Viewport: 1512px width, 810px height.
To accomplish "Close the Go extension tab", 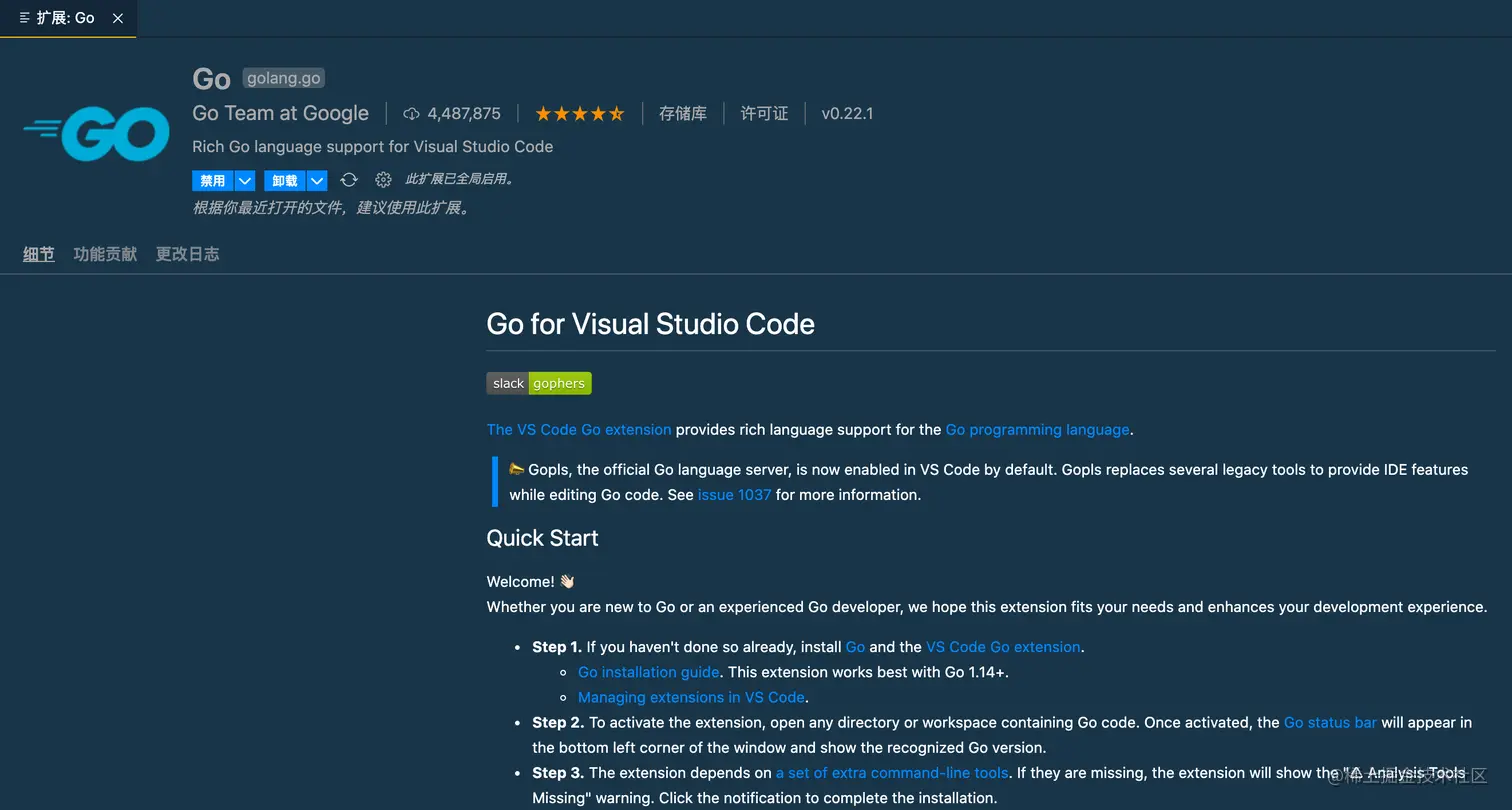I will (x=118, y=18).
